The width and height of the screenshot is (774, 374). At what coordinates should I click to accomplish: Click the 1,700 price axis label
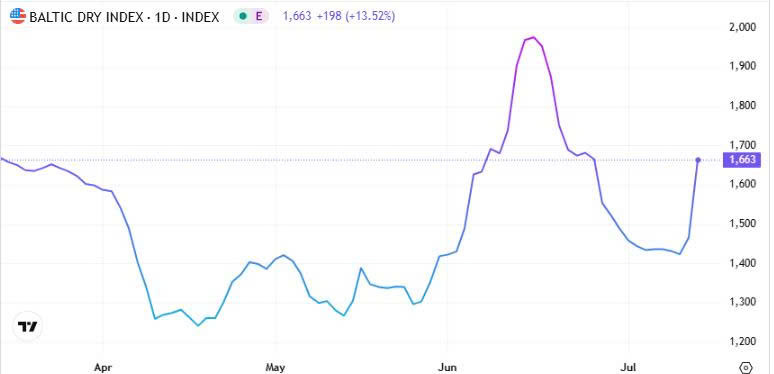(x=742, y=145)
